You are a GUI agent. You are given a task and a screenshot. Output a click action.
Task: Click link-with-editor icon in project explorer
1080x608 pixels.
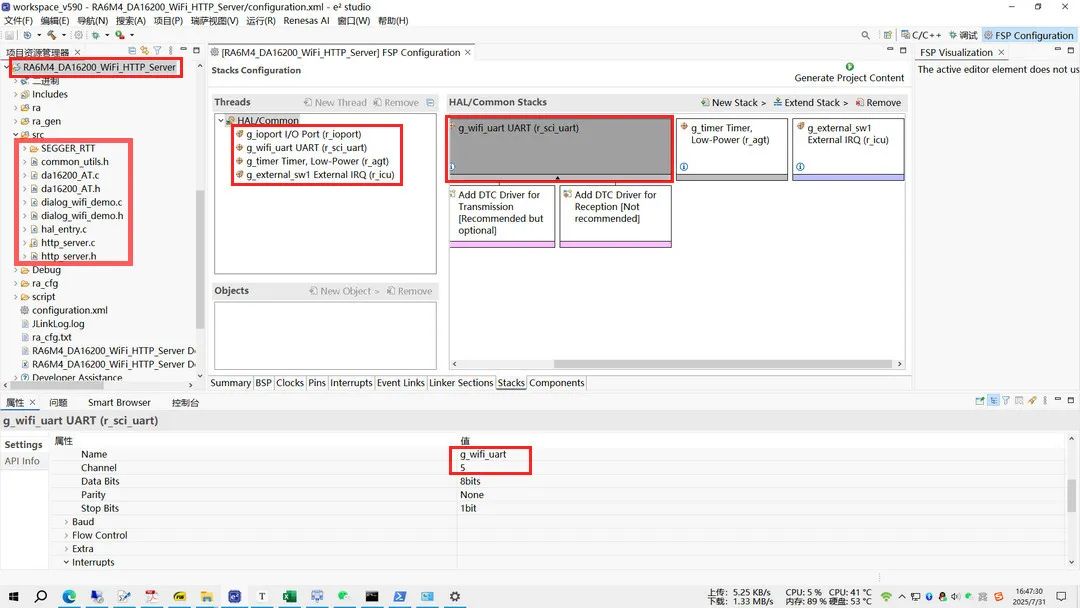(x=145, y=51)
